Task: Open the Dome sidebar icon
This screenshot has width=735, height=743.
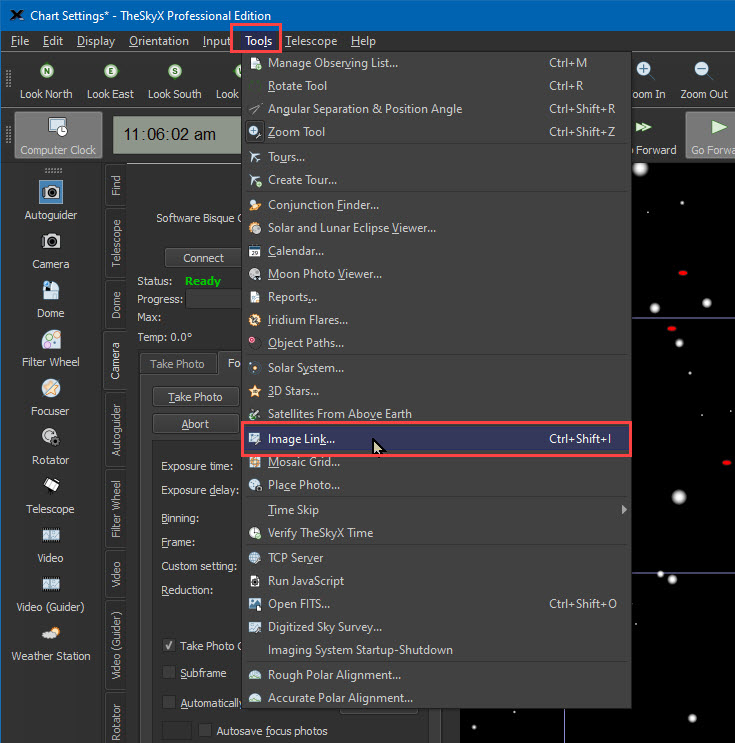Action: point(51,290)
